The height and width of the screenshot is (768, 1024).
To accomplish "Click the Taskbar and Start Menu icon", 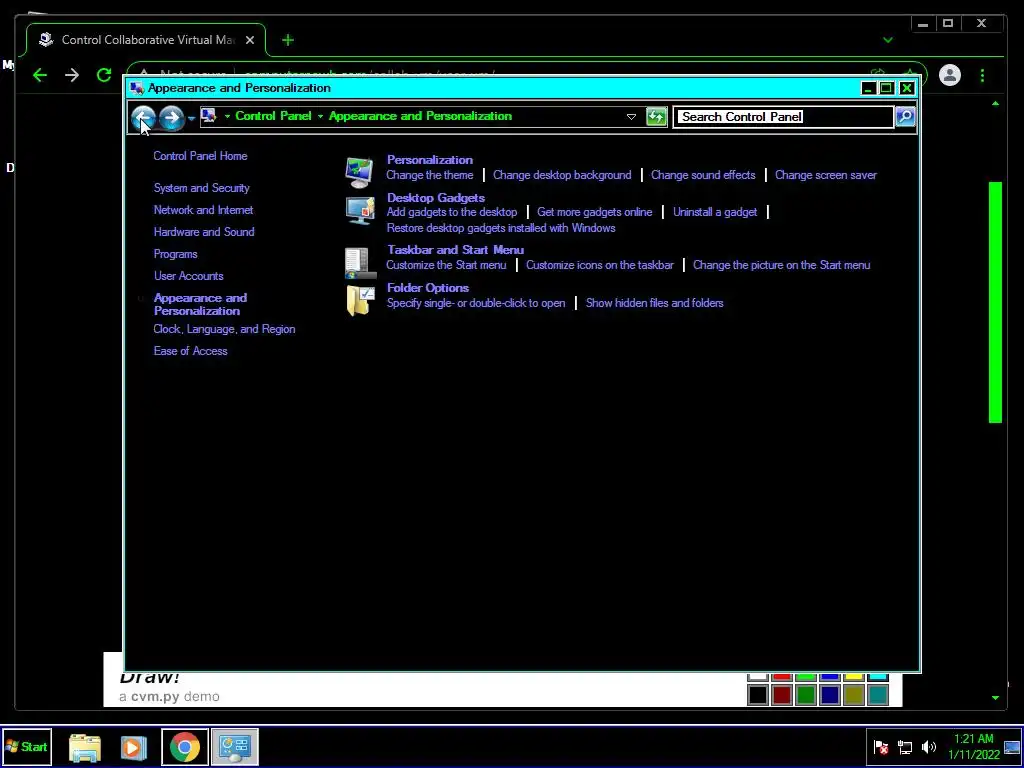I will (360, 264).
